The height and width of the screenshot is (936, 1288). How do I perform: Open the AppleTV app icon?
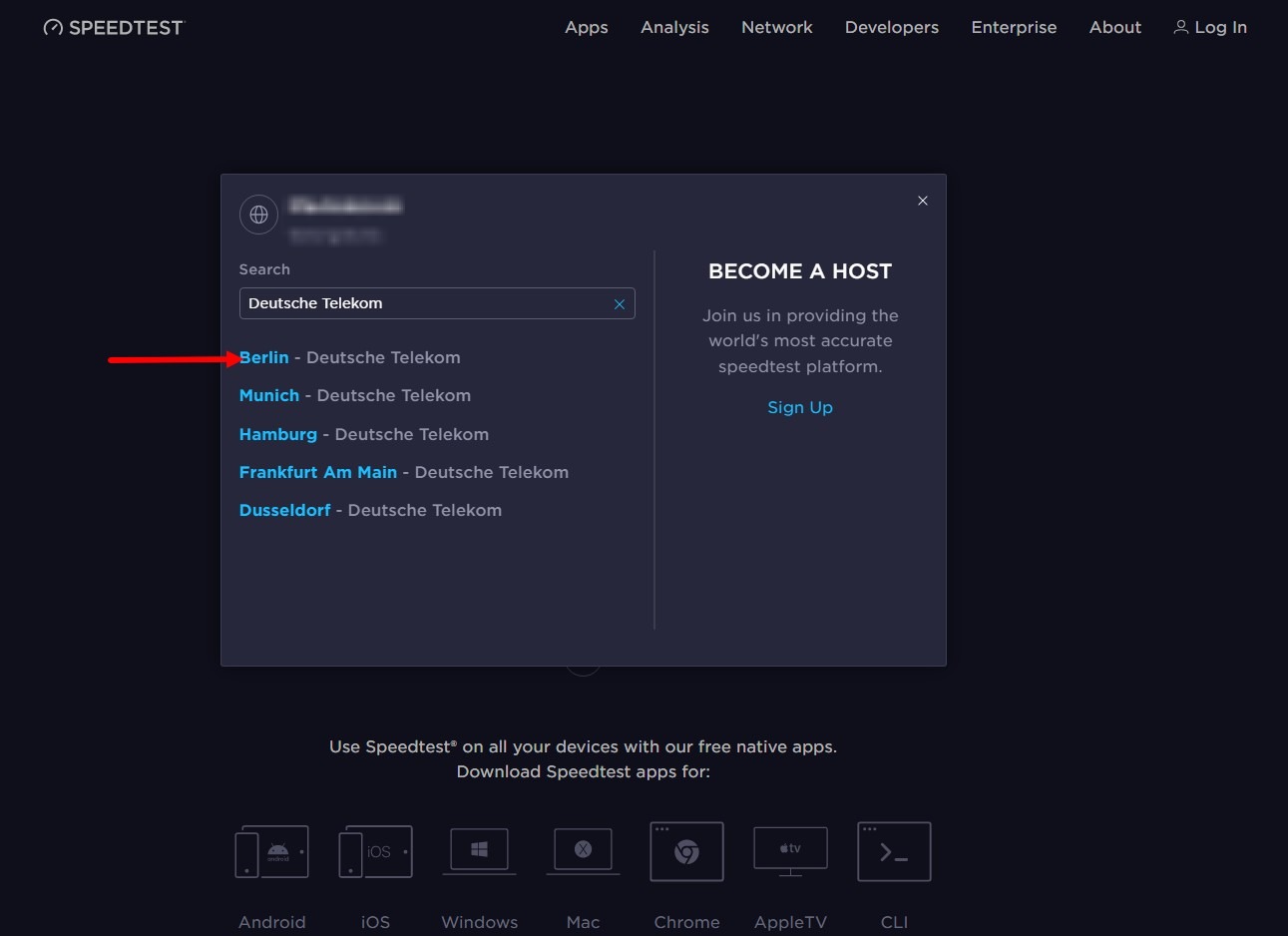pyautogui.click(x=790, y=850)
